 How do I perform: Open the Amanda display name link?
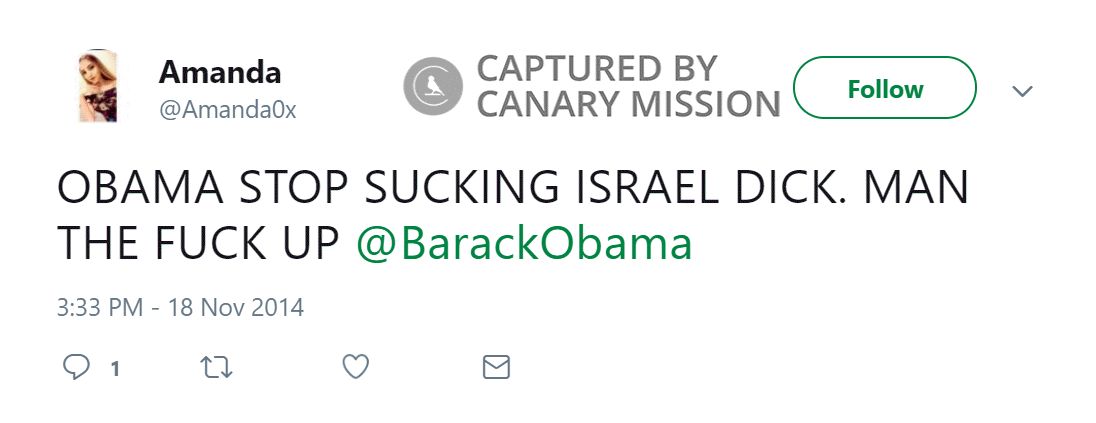[x=219, y=72]
